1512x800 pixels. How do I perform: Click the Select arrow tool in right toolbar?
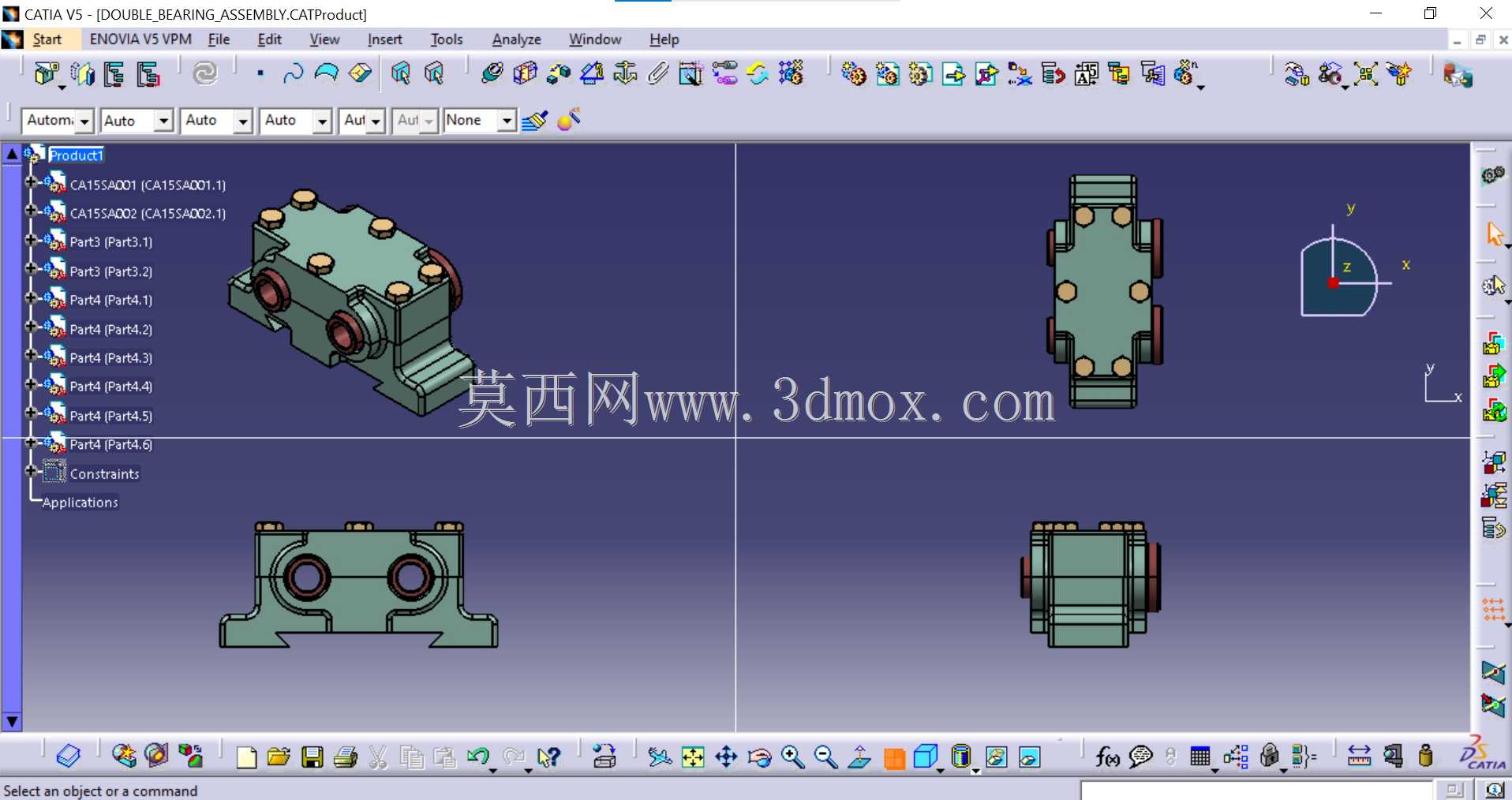pyautogui.click(x=1494, y=234)
